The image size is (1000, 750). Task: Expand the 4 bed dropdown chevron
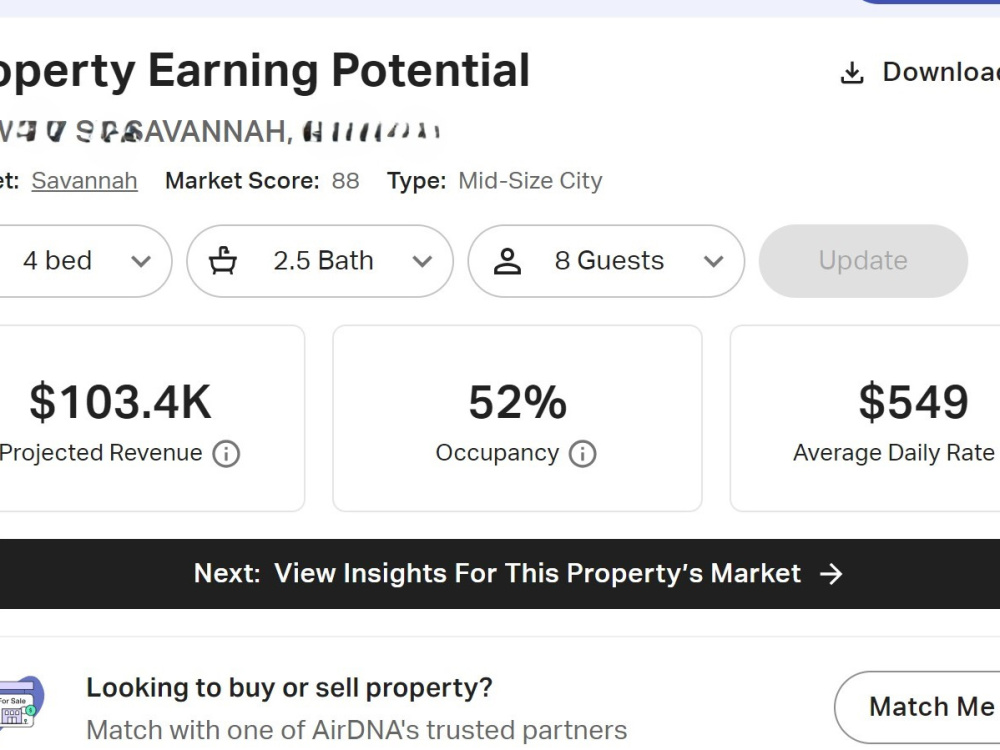(x=141, y=261)
